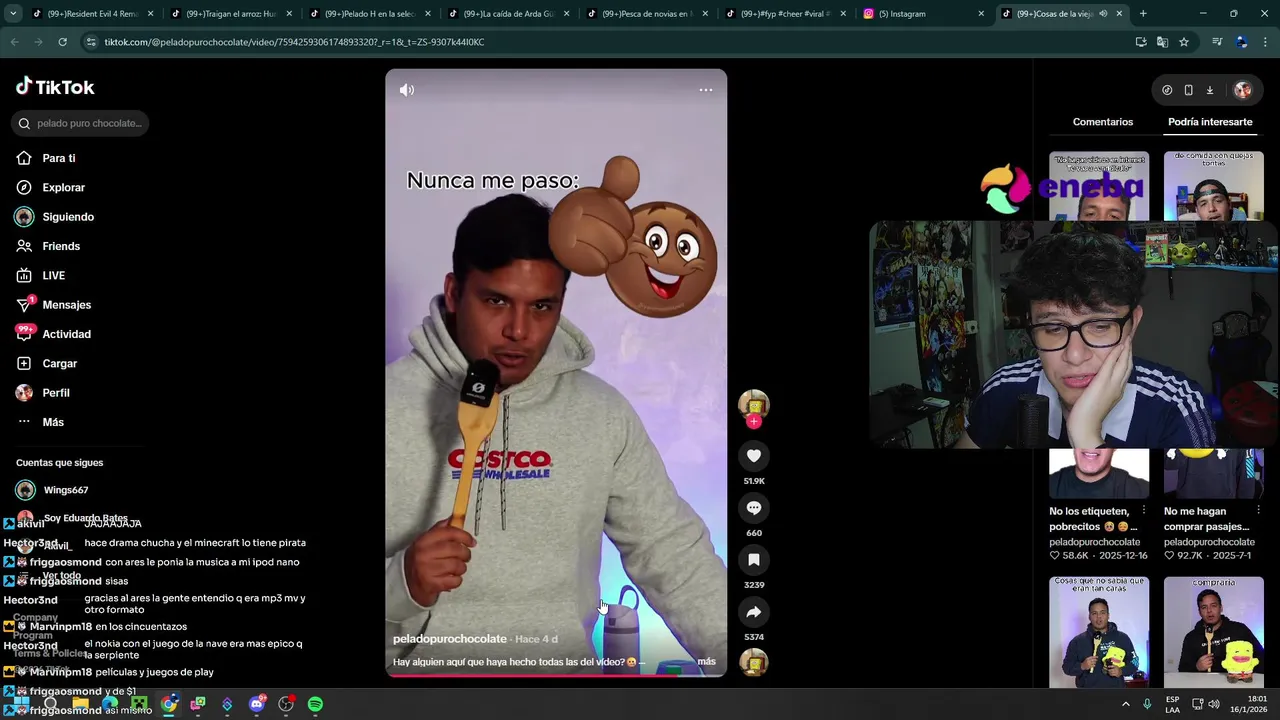The height and width of the screenshot is (720, 1280).
Task: Switch to the Podría interesarte tab
Action: coord(1210,122)
